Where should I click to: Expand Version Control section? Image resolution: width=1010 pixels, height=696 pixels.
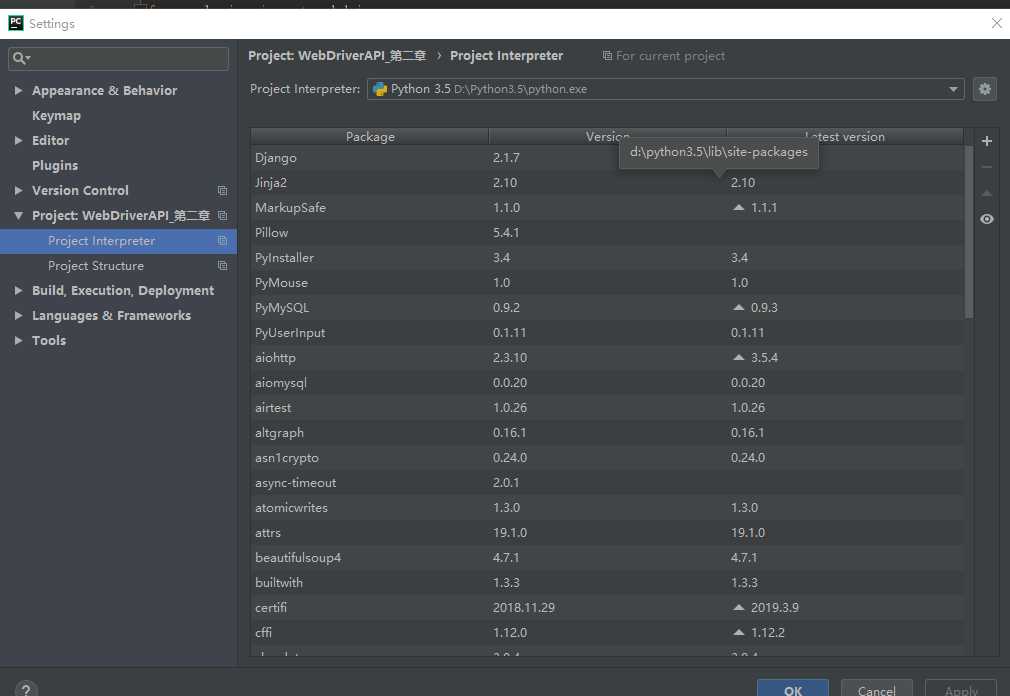[18, 191]
